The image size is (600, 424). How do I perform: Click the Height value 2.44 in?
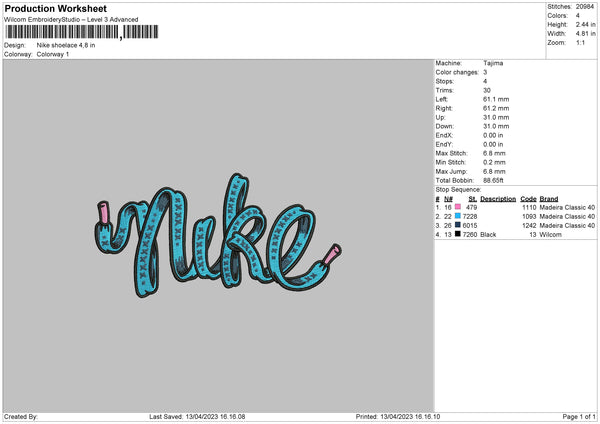pyautogui.click(x=585, y=24)
